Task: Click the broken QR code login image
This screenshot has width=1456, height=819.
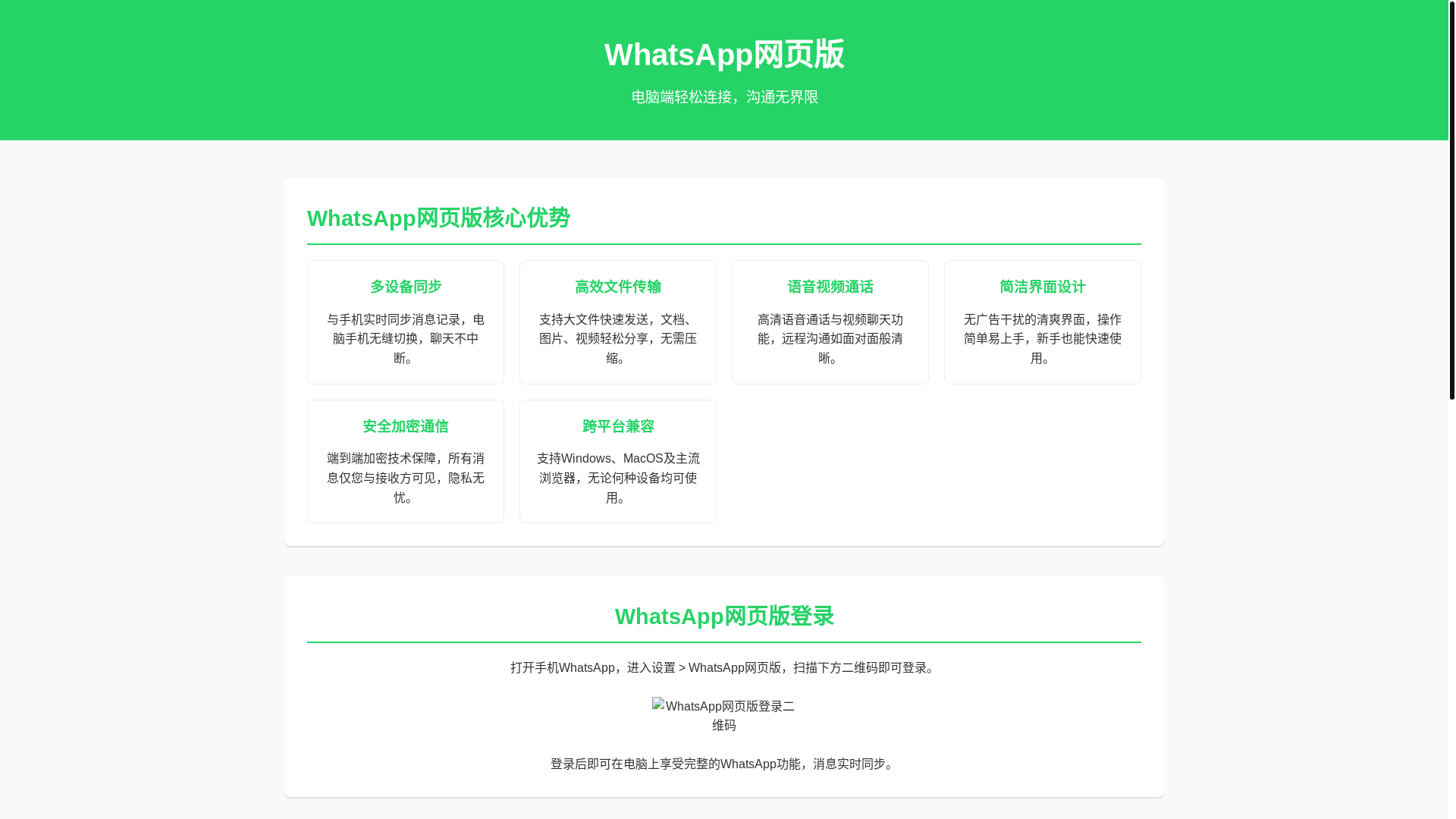Action: point(724,716)
